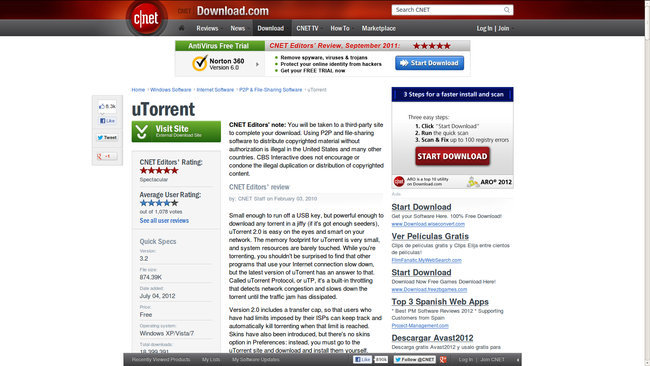Image resolution: width=650 pixels, height=366 pixels.
Task: Click the CNET Editors' red star rating
Action: coord(159,170)
